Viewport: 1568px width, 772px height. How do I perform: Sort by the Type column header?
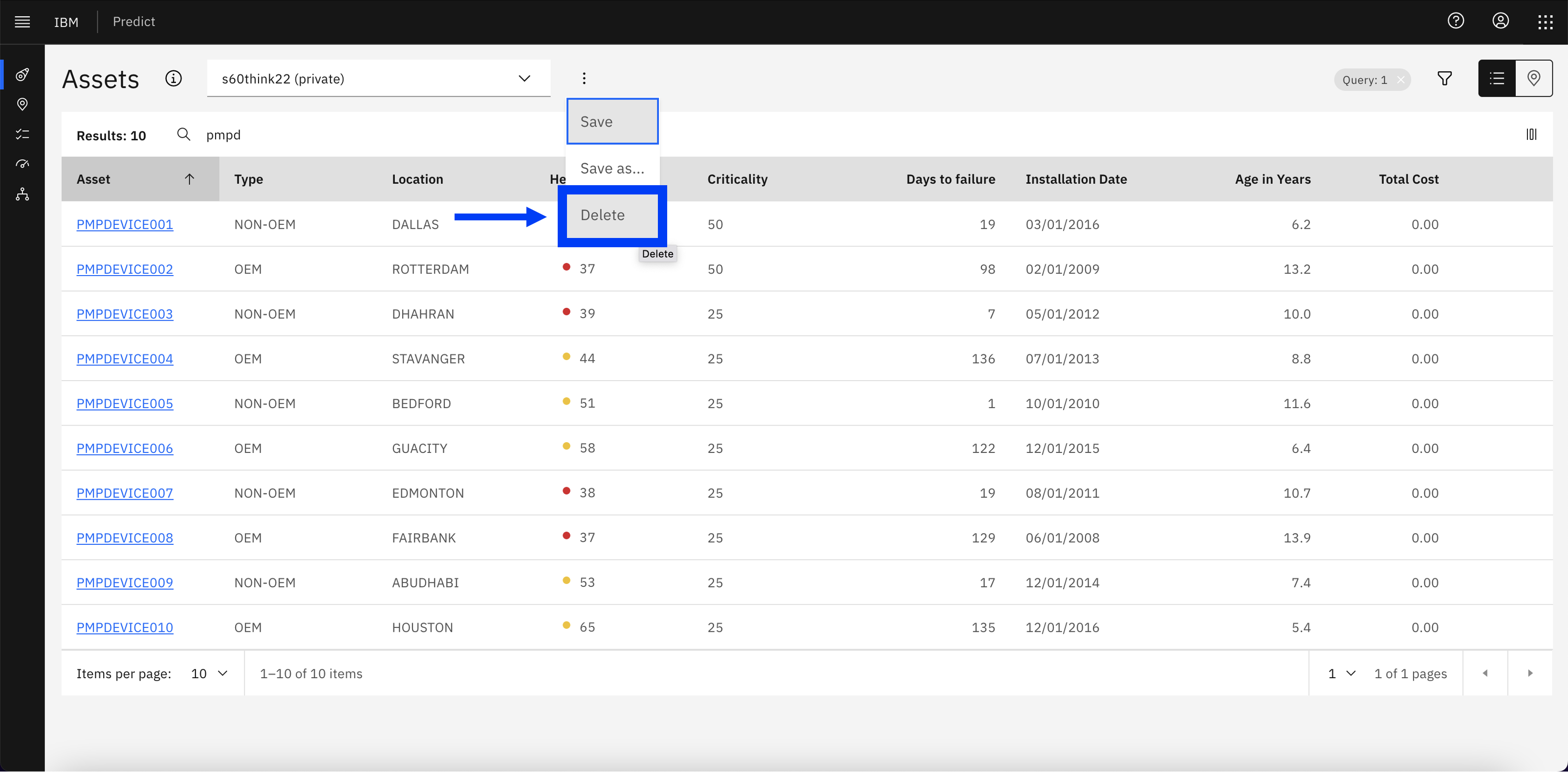[x=248, y=179]
